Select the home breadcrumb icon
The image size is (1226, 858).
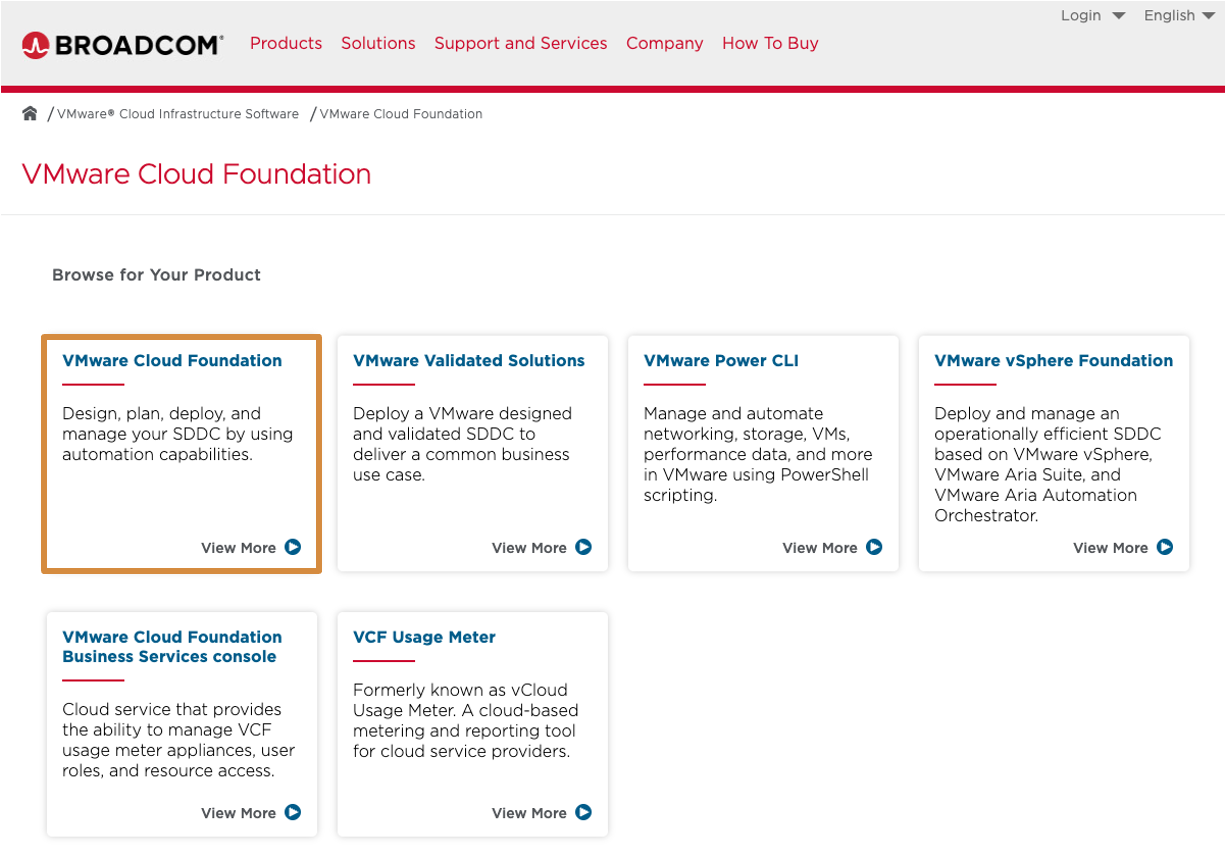[30, 113]
